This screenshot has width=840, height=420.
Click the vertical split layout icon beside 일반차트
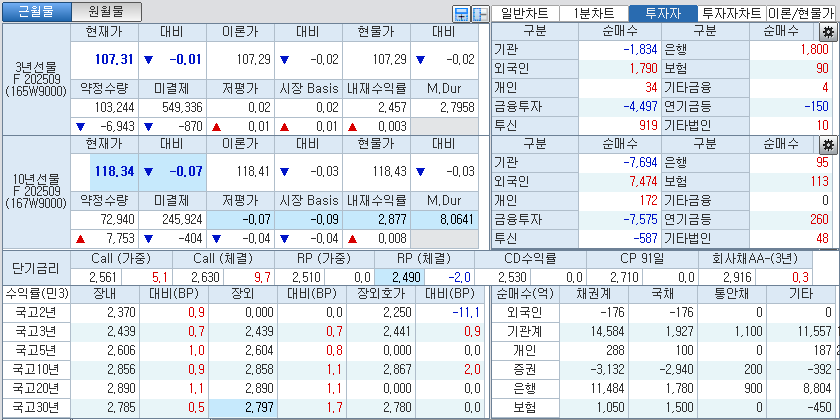(479, 14)
